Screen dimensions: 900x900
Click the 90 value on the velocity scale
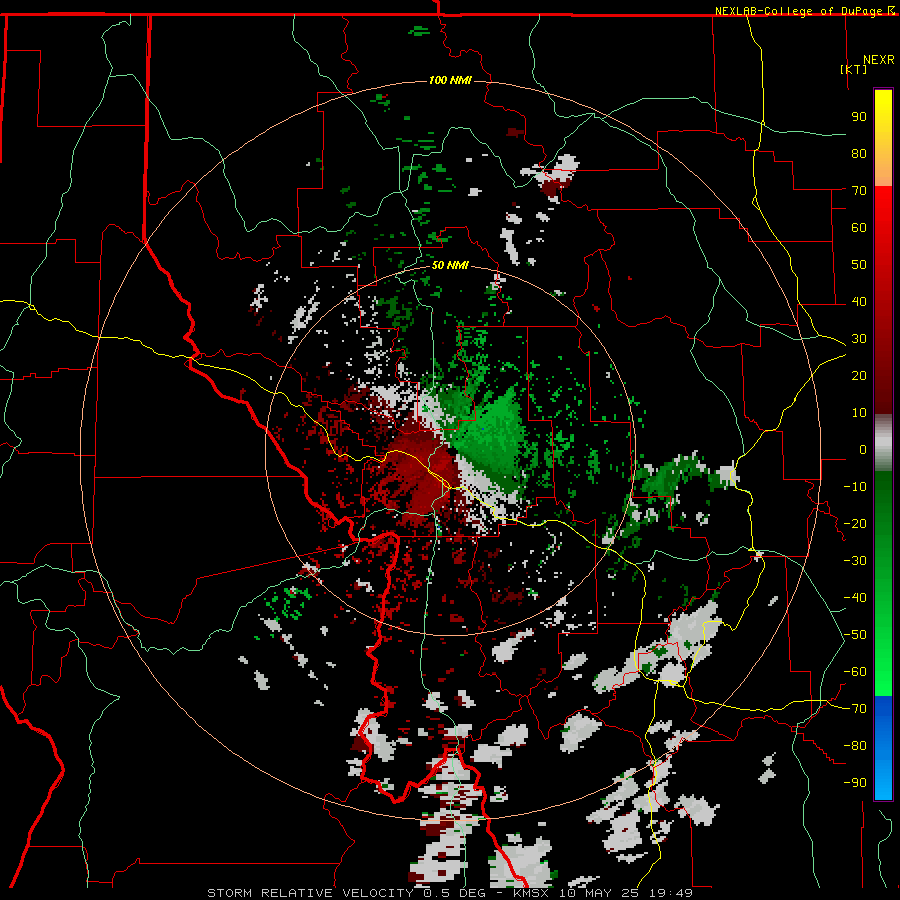(x=859, y=117)
